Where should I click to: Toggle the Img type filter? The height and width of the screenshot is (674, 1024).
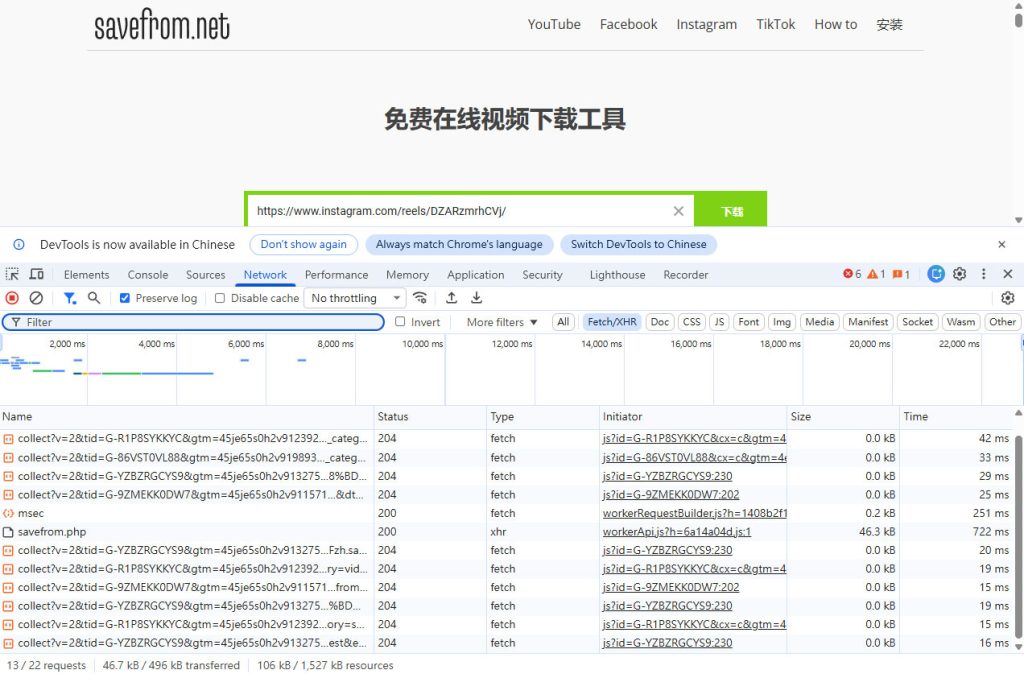click(x=782, y=322)
